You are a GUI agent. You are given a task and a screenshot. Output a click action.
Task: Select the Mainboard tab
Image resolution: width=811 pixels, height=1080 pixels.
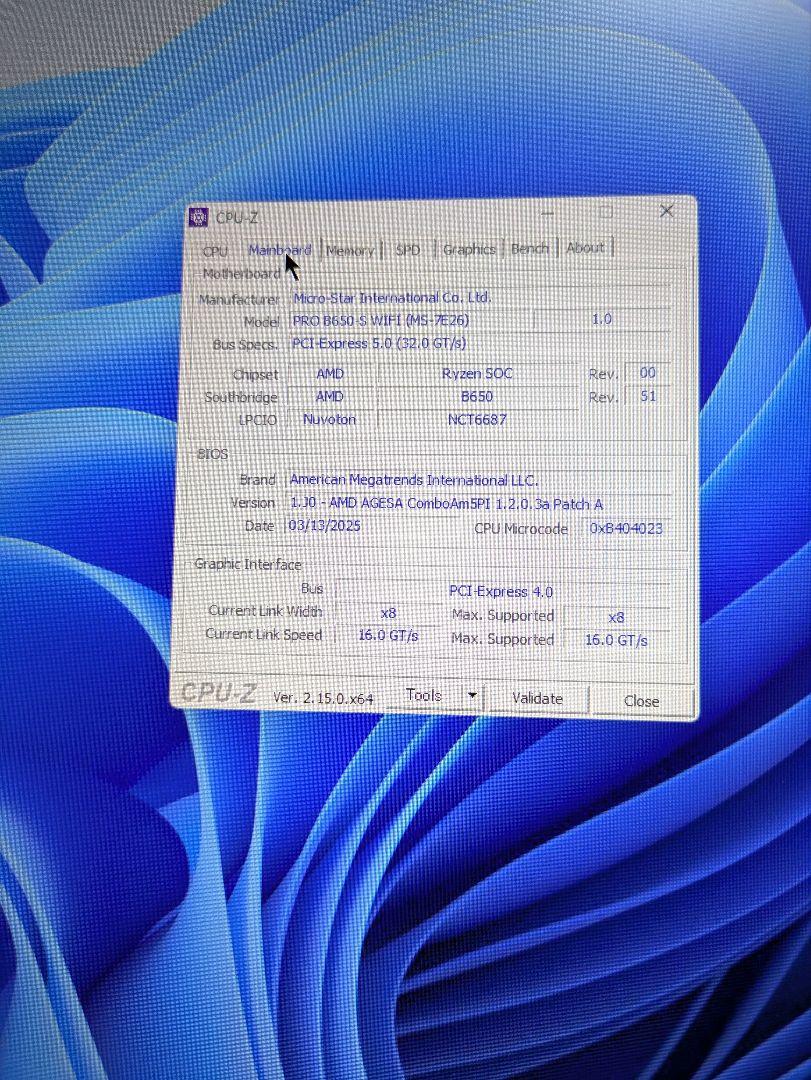280,249
